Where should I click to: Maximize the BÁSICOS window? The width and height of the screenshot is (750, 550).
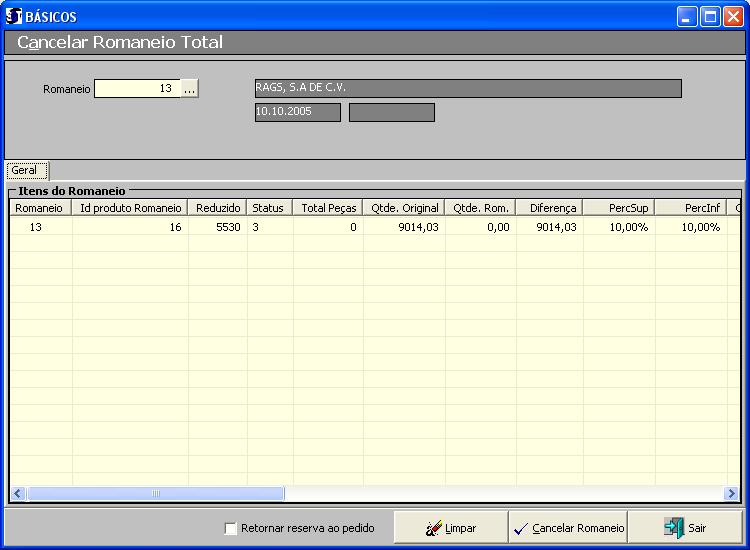click(710, 16)
